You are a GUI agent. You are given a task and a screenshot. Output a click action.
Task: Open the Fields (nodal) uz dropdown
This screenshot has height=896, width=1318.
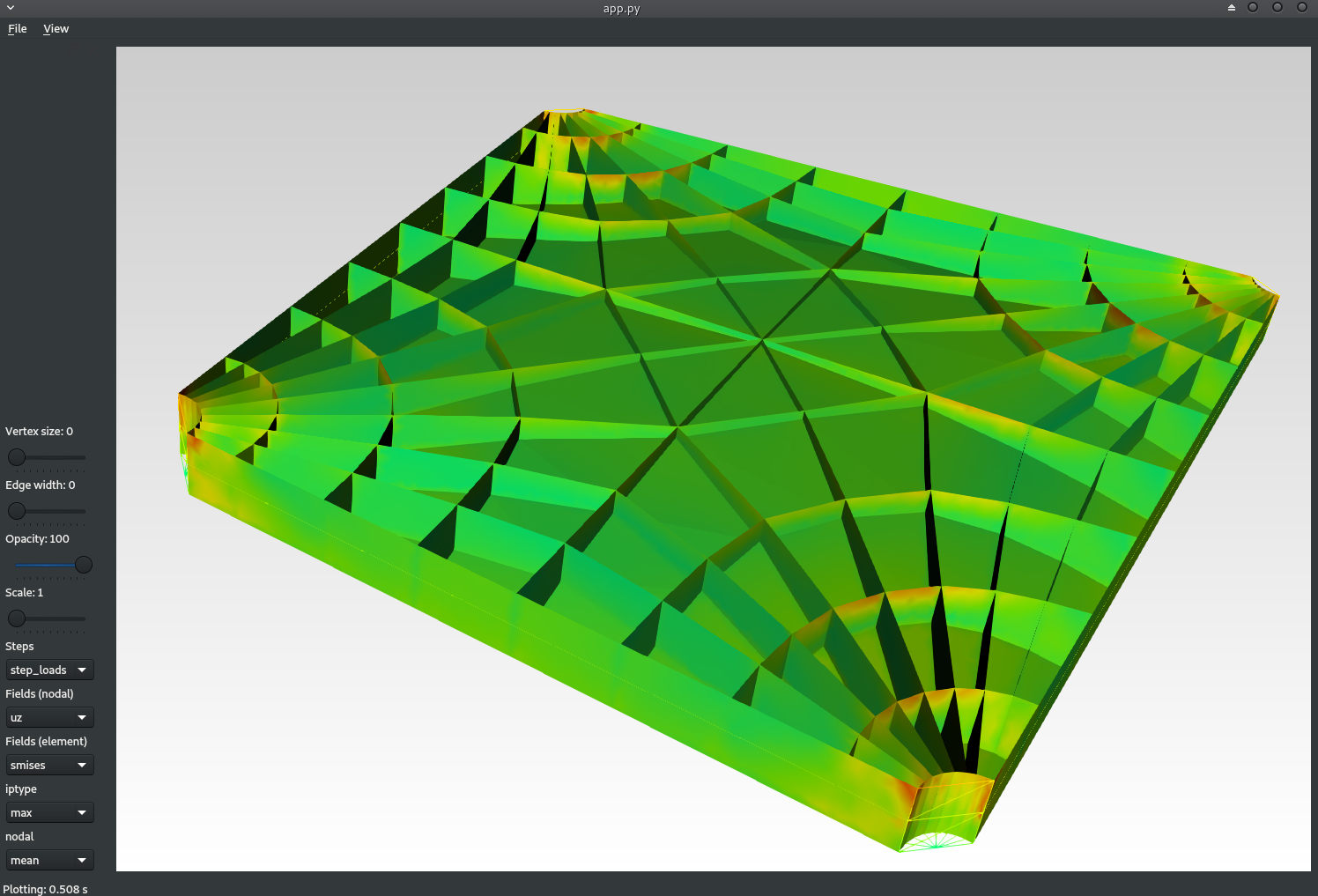pos(49,718)
